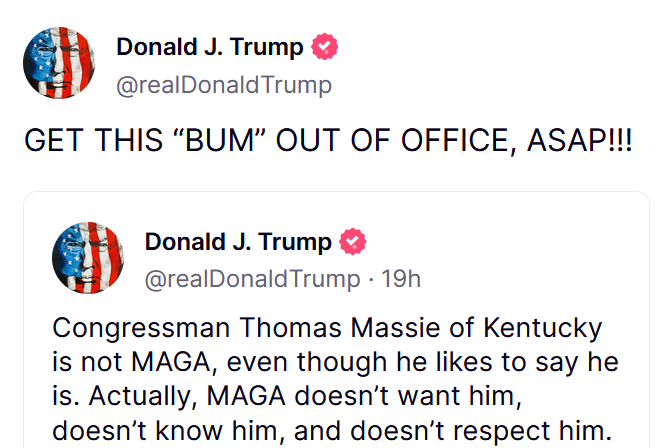Click the red verified badge beside top author name

pyautogui.click(x=324, y=47)
